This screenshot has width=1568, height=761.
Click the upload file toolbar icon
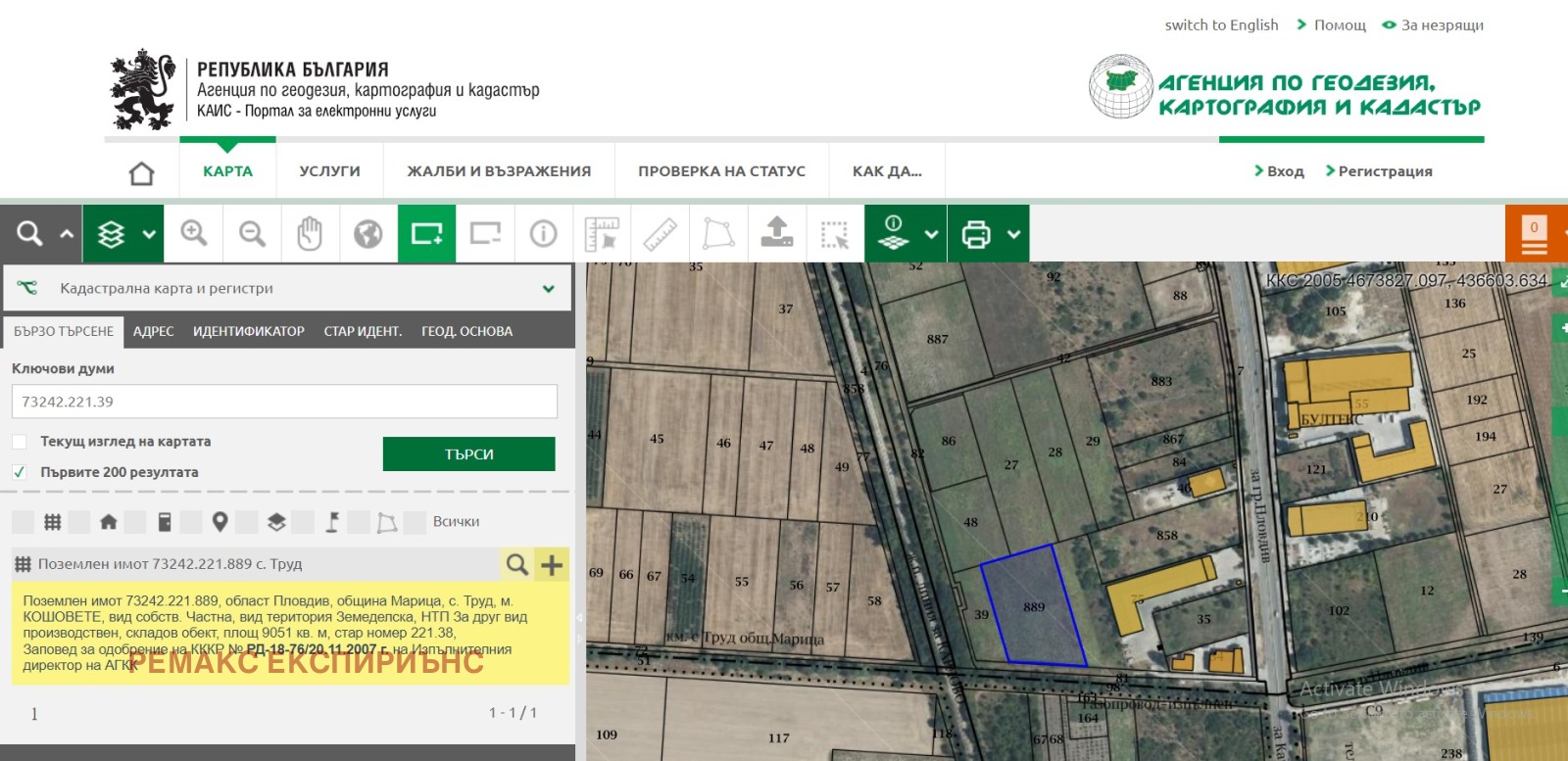pyautogui.click(x=777, y=234)
